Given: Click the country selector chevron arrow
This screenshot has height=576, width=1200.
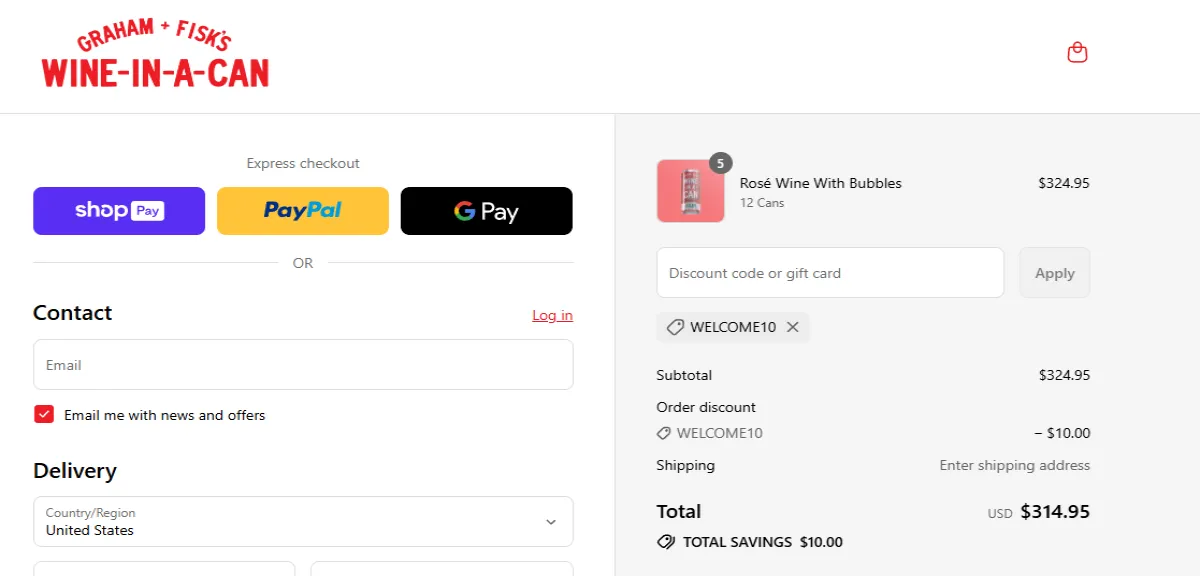Looking at the screenshot, I should coord(549,521).
